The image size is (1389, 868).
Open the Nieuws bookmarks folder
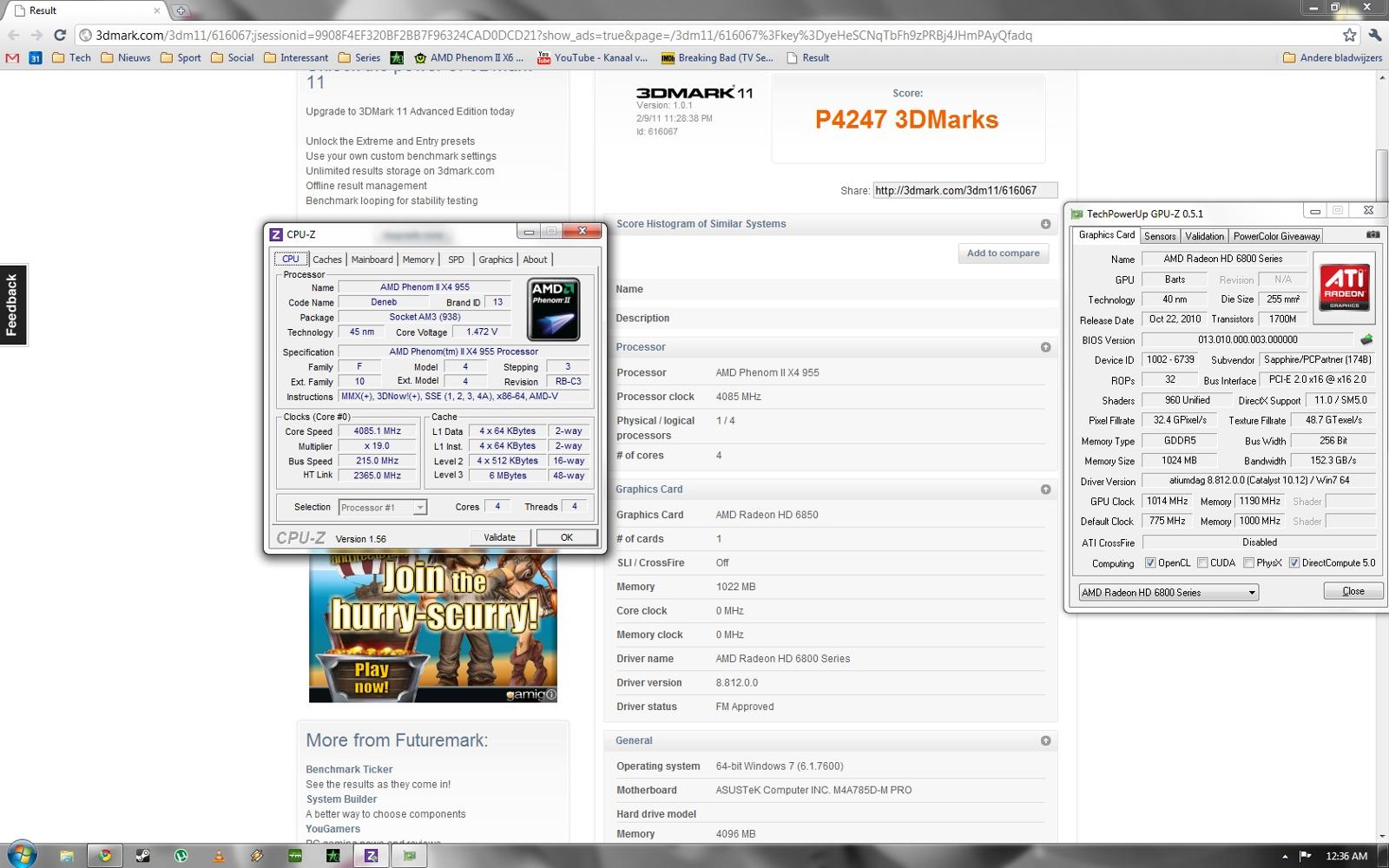pyautogui.click(x=125, y=58)
